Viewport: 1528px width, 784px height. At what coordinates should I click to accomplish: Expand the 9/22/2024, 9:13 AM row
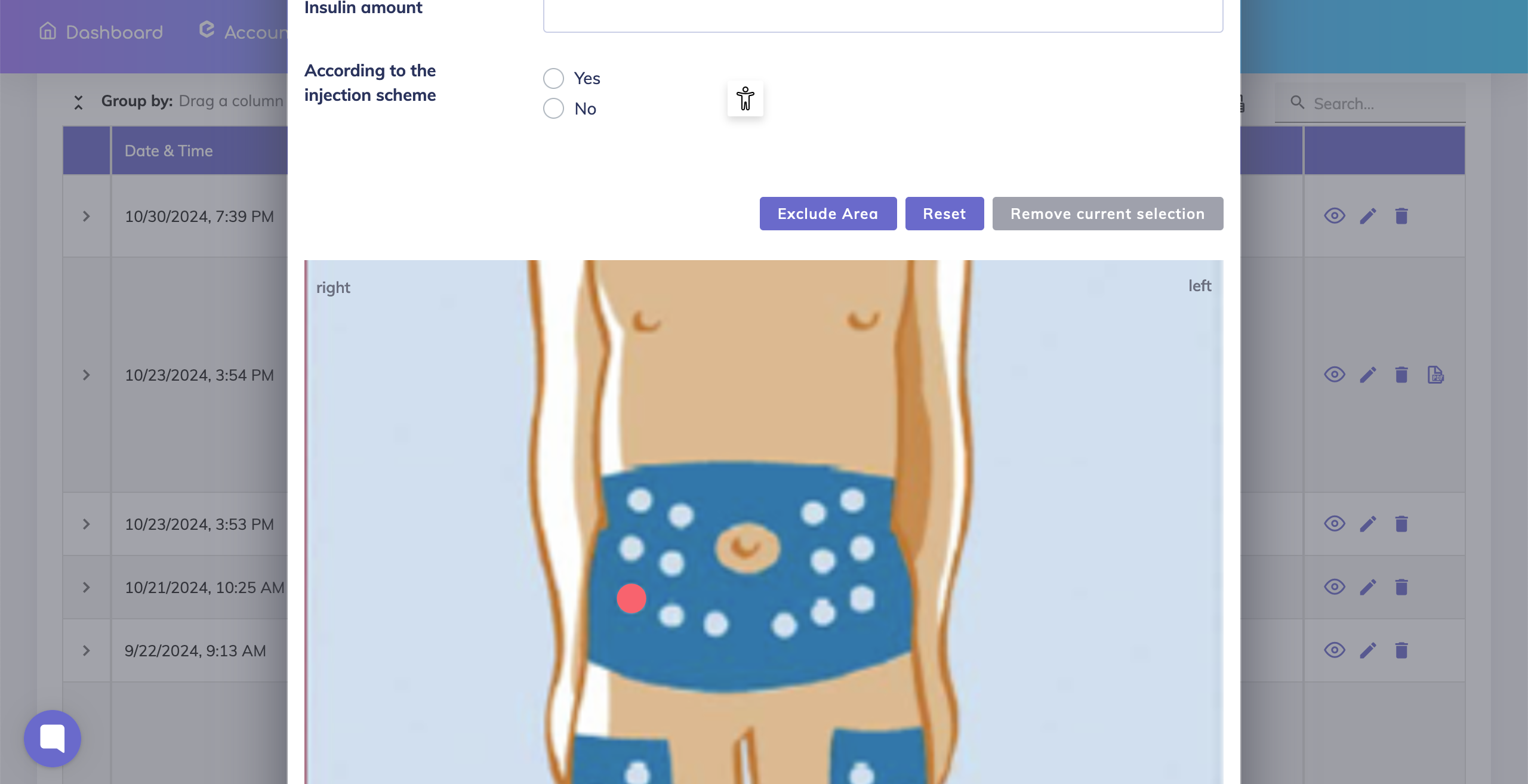87,650
